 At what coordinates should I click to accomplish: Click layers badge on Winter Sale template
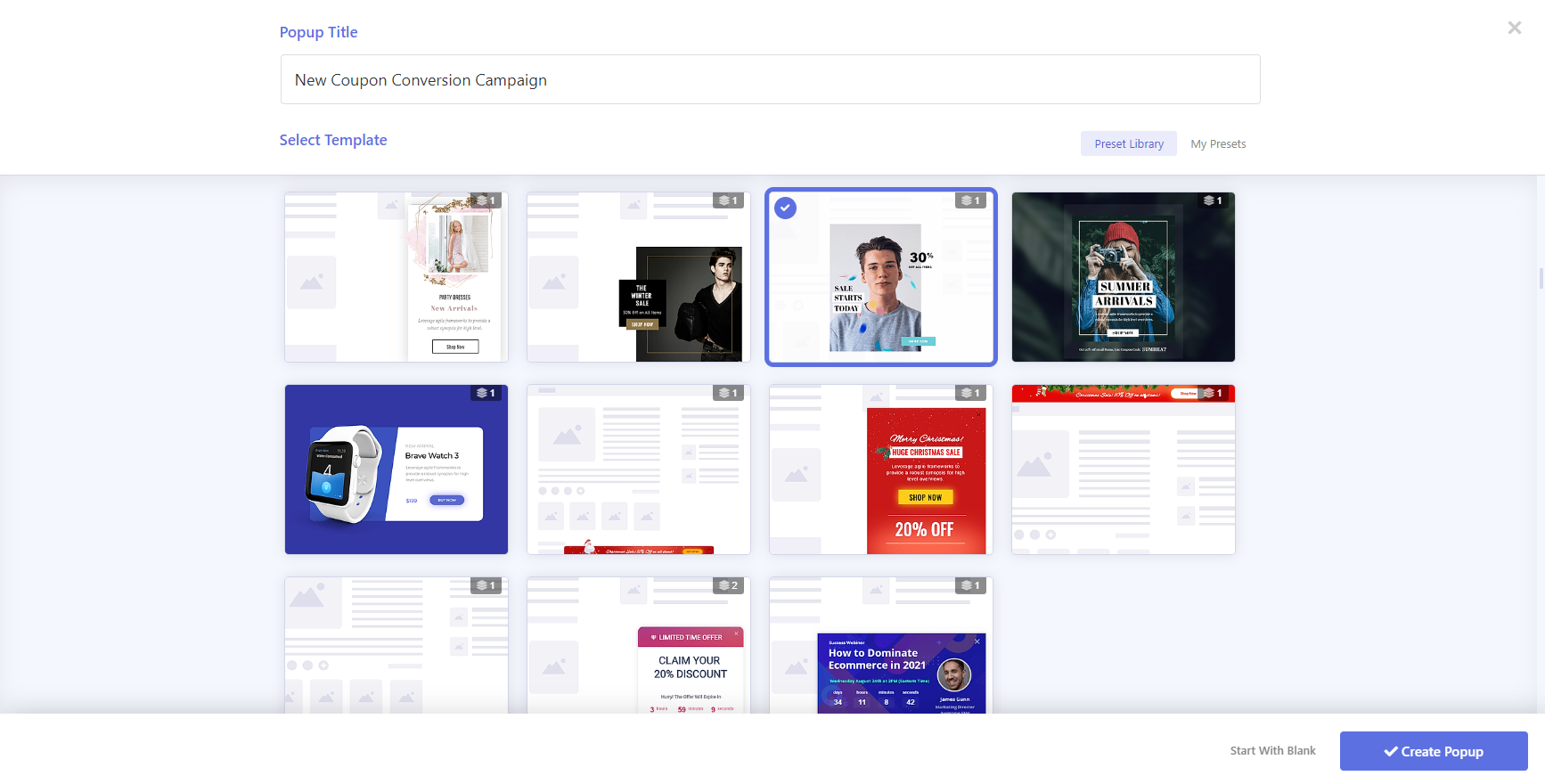[728, 200]
